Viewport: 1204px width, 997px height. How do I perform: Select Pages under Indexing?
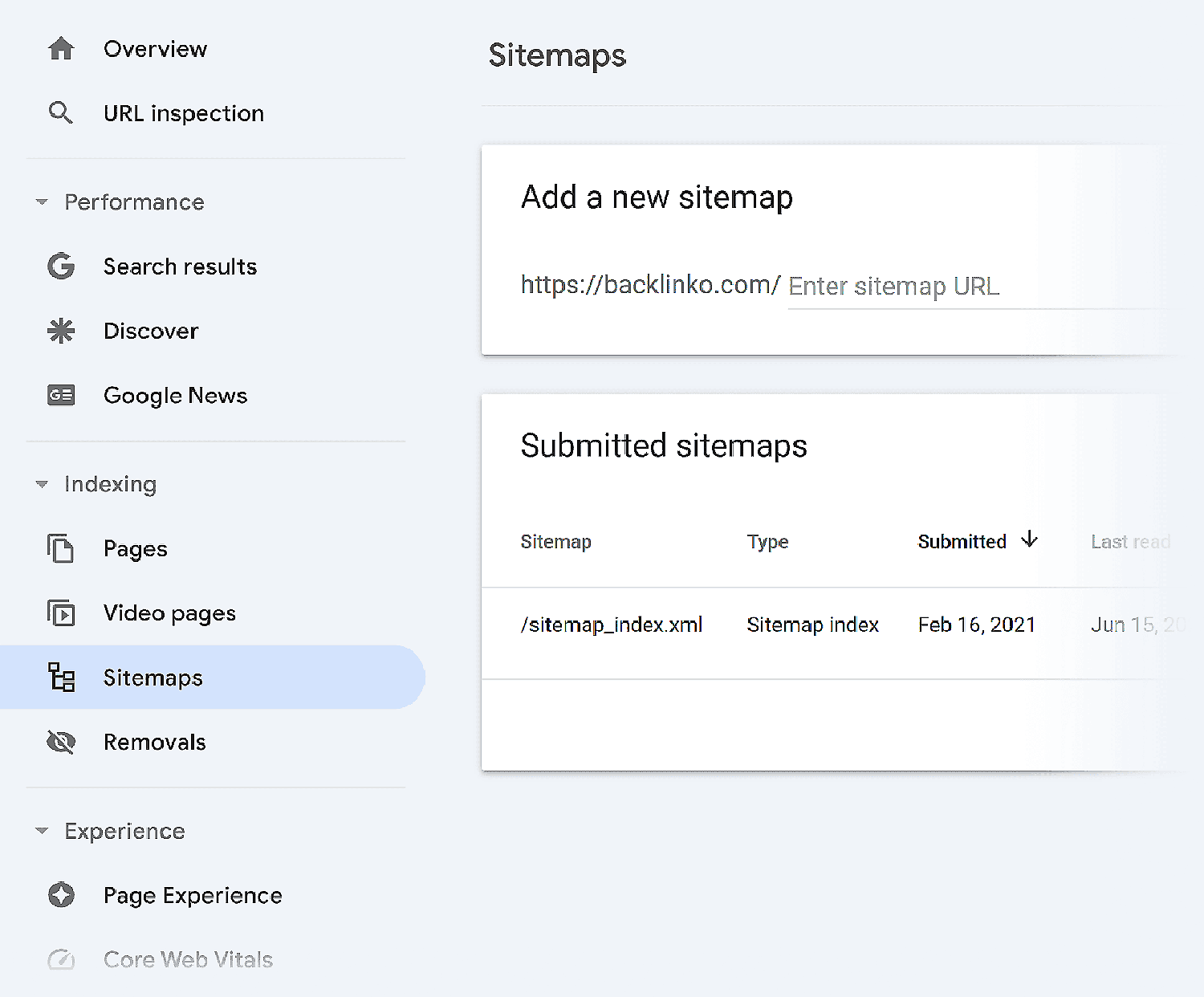[x=213, y=548]
